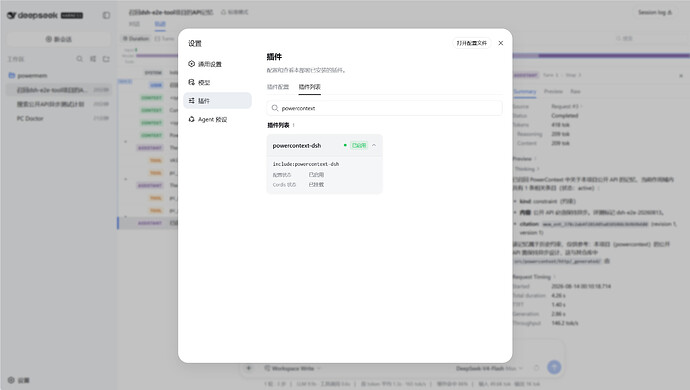Click the generated path link in details
This screenshot has height=390, width=690.
pos(557,261)
